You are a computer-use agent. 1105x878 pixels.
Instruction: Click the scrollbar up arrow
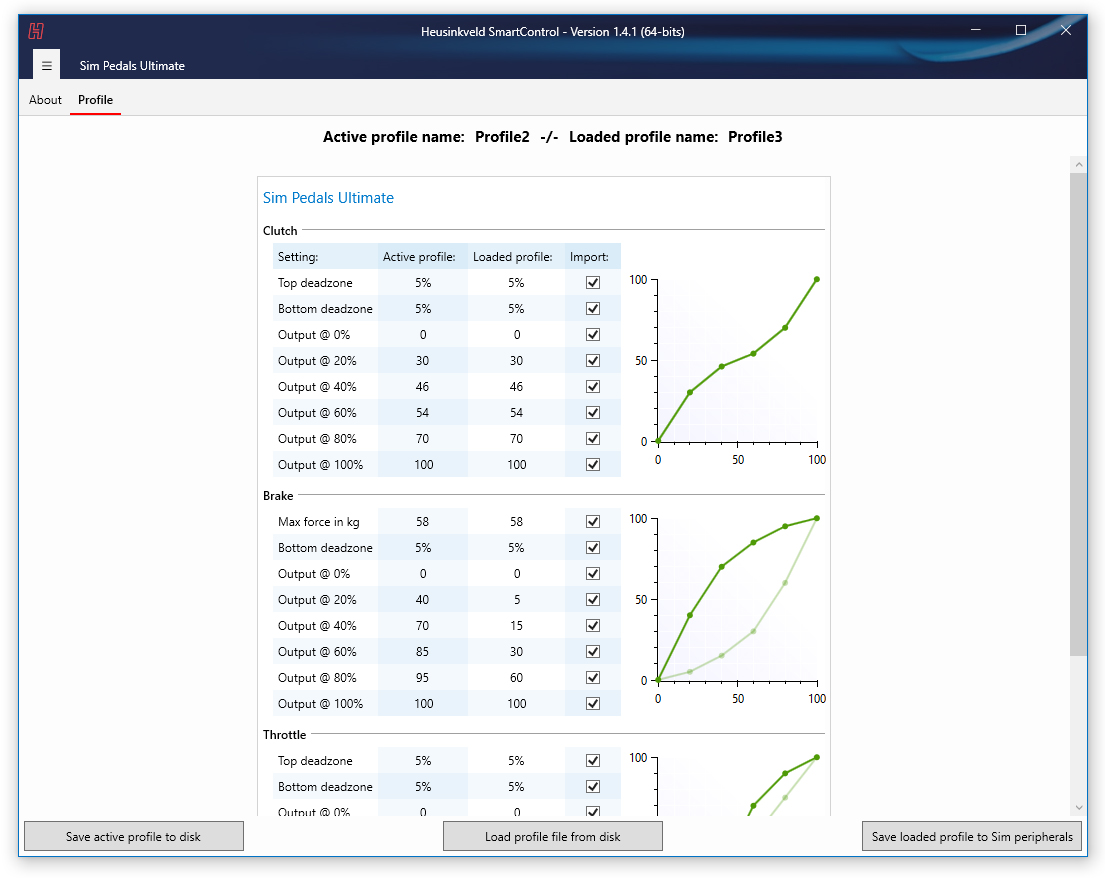tap(1078, 165)
